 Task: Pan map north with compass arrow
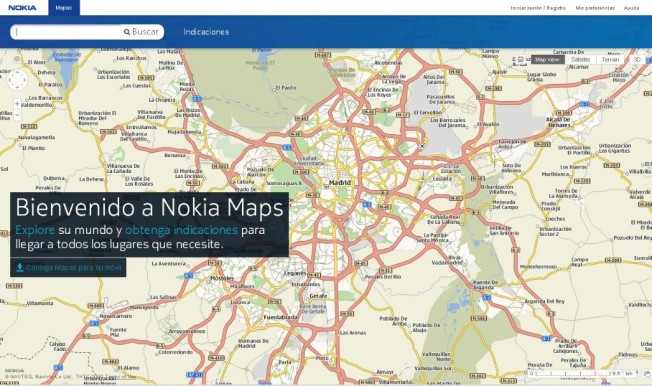[x=17, y=72]
